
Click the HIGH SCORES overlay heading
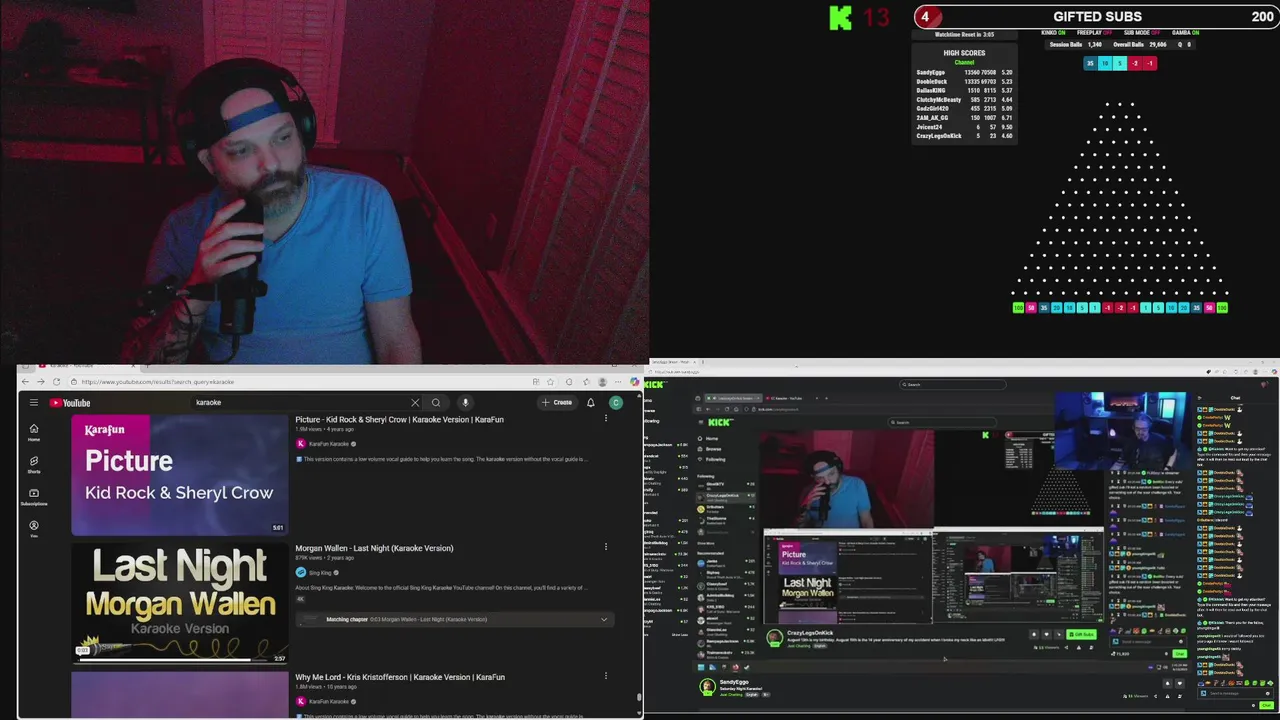point(964,53)
